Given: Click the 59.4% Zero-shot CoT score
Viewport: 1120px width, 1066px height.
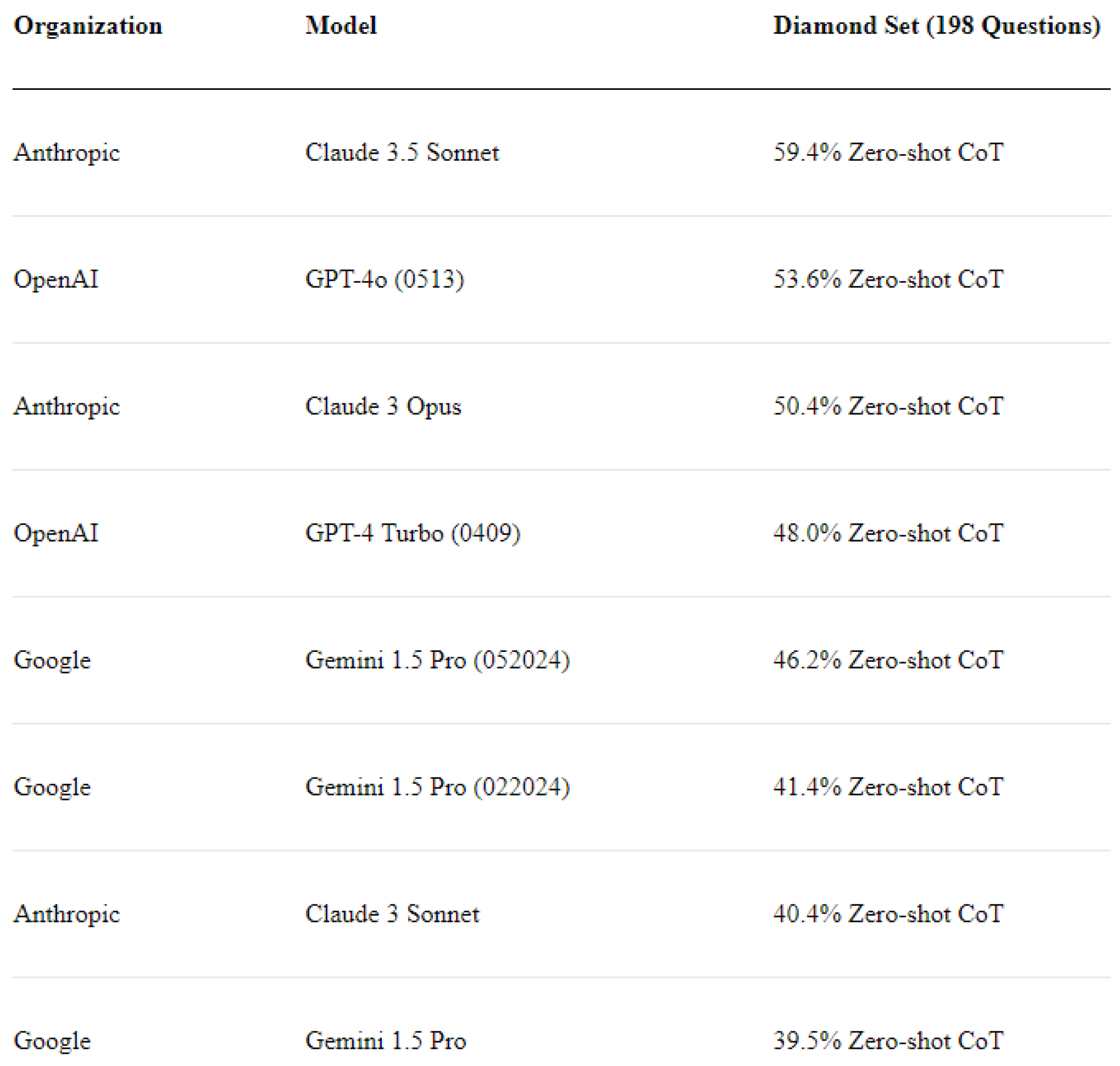Looking at the screenshot, I should tap(888, 152).
